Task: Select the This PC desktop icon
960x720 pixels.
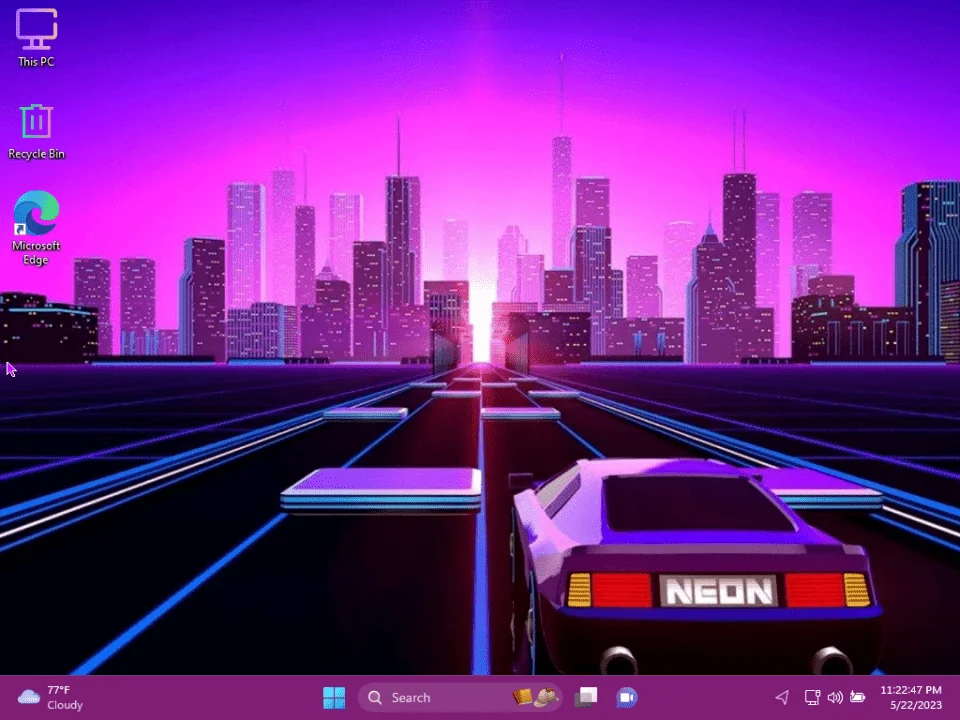Action: click(36, 37)
